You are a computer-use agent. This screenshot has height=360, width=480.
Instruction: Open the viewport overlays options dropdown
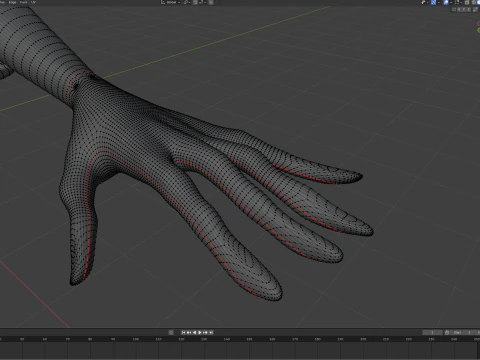[x=451, y=2]
